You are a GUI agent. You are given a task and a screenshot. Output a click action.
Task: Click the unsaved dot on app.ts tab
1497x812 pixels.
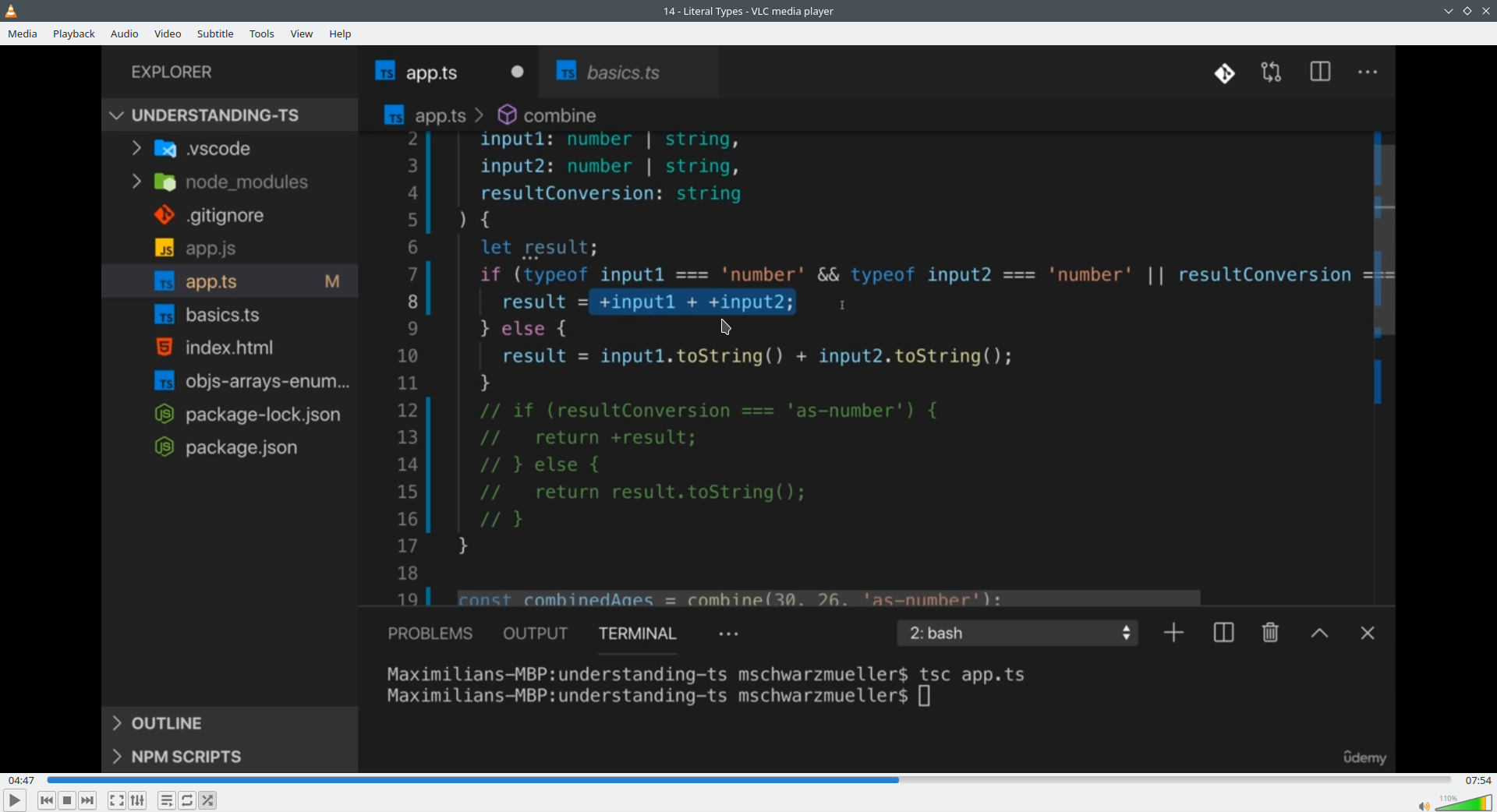coord(518,72)
